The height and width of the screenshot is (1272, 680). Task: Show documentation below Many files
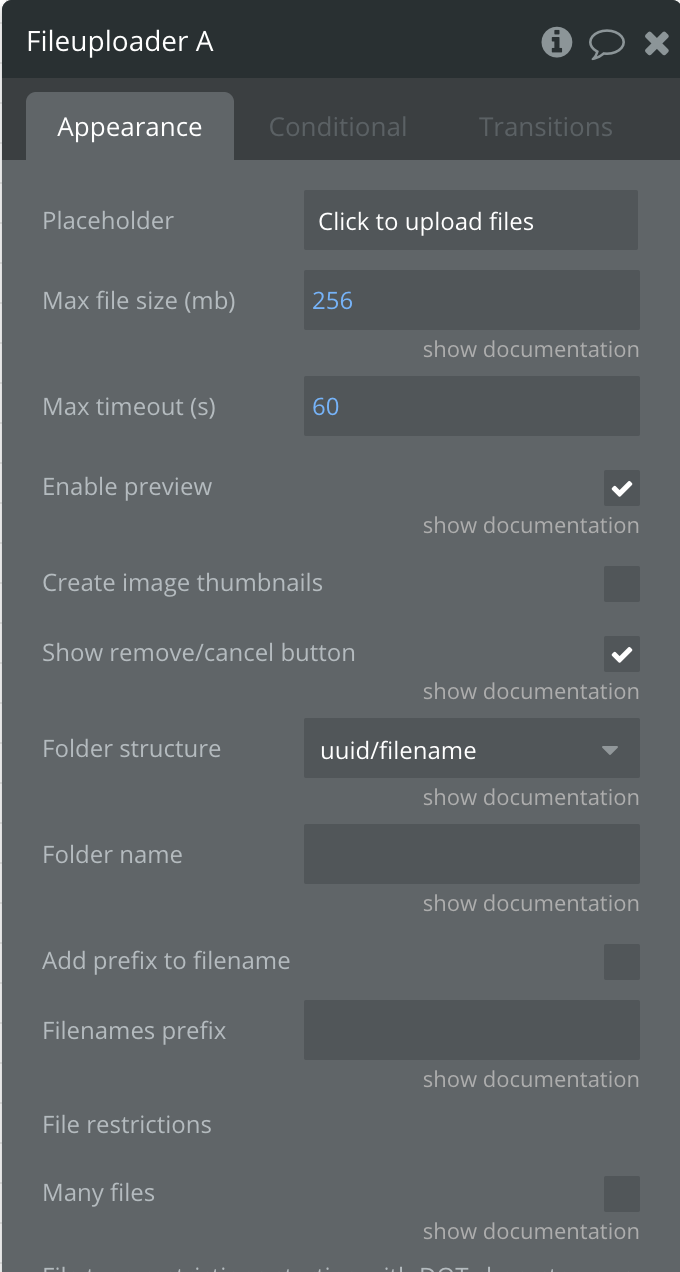tap(530, 1232)
